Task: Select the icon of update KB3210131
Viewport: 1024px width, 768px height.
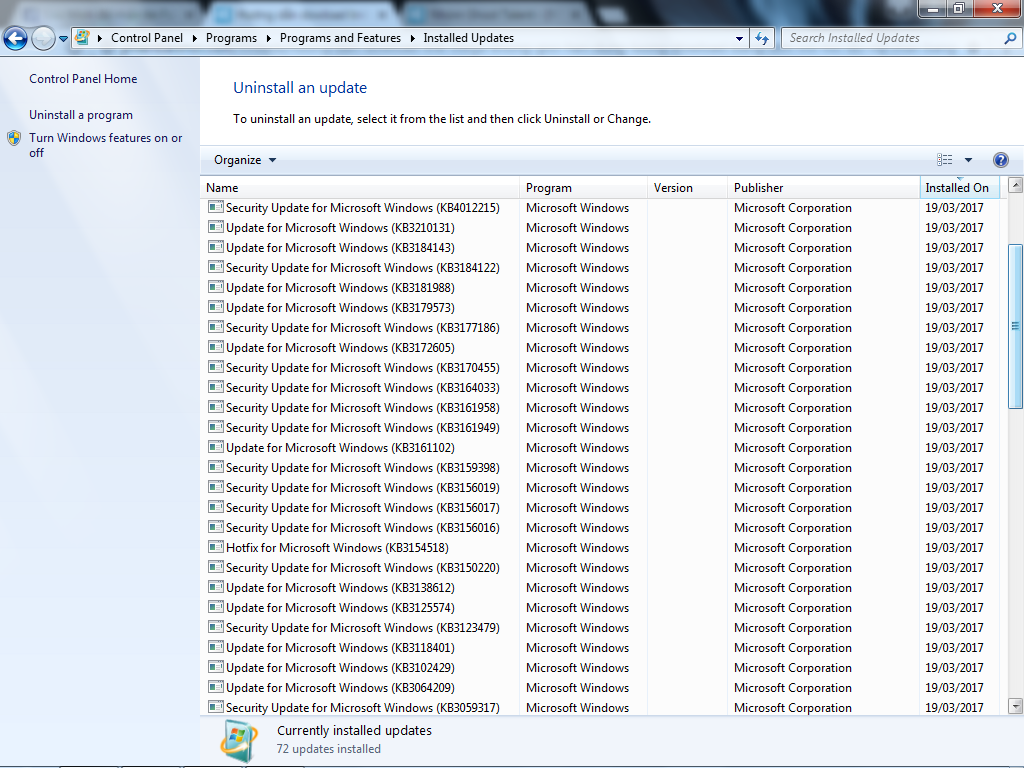Action: 216,227
